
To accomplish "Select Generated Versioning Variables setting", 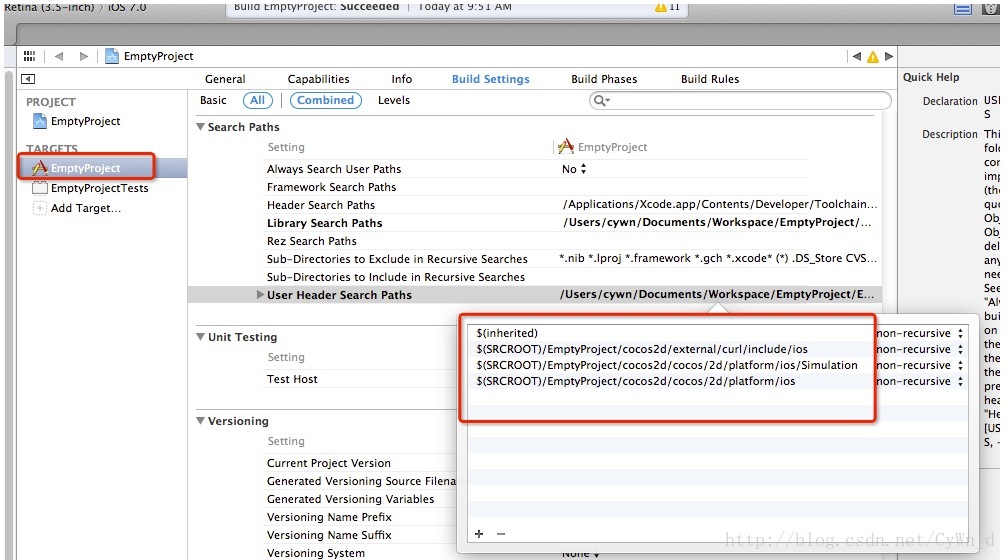I will pyautogui.click(x=350, y=498).
